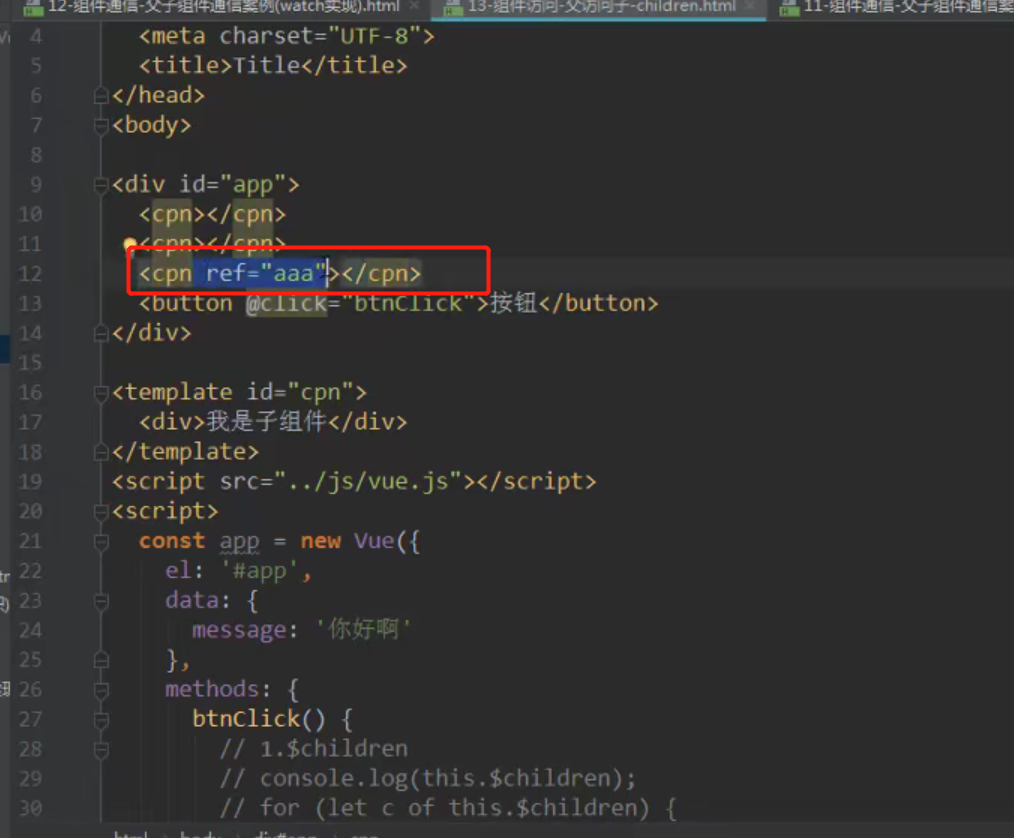Fold the comment block starting on line 28

pyautogui.click(x=101, y=750)
